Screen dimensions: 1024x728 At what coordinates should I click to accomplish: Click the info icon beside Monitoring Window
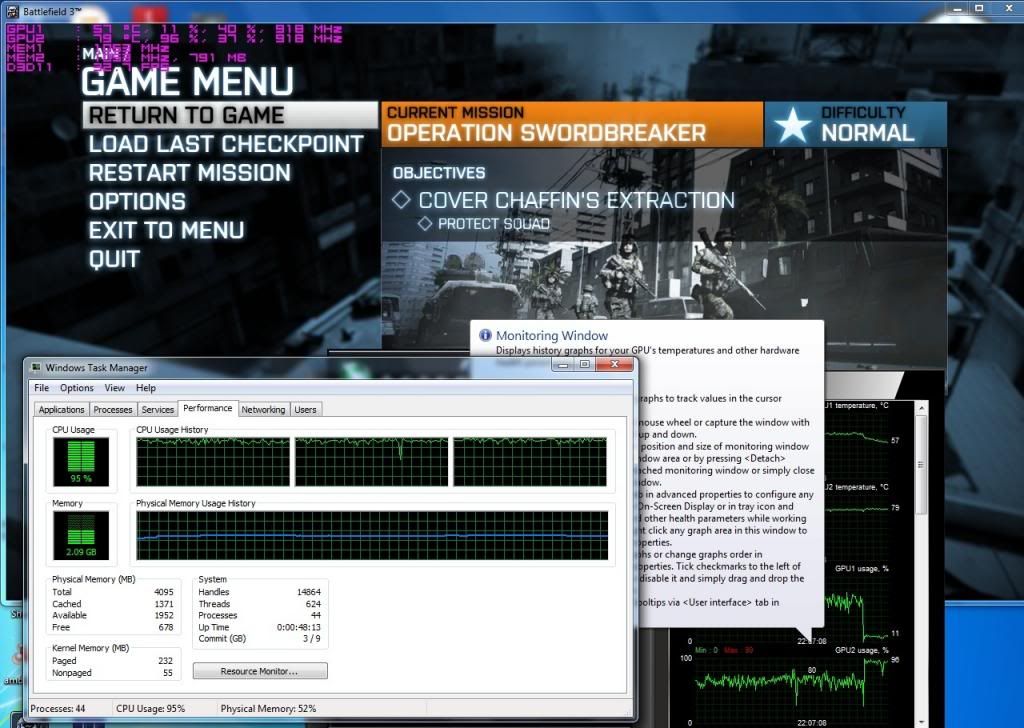(485, 335)
